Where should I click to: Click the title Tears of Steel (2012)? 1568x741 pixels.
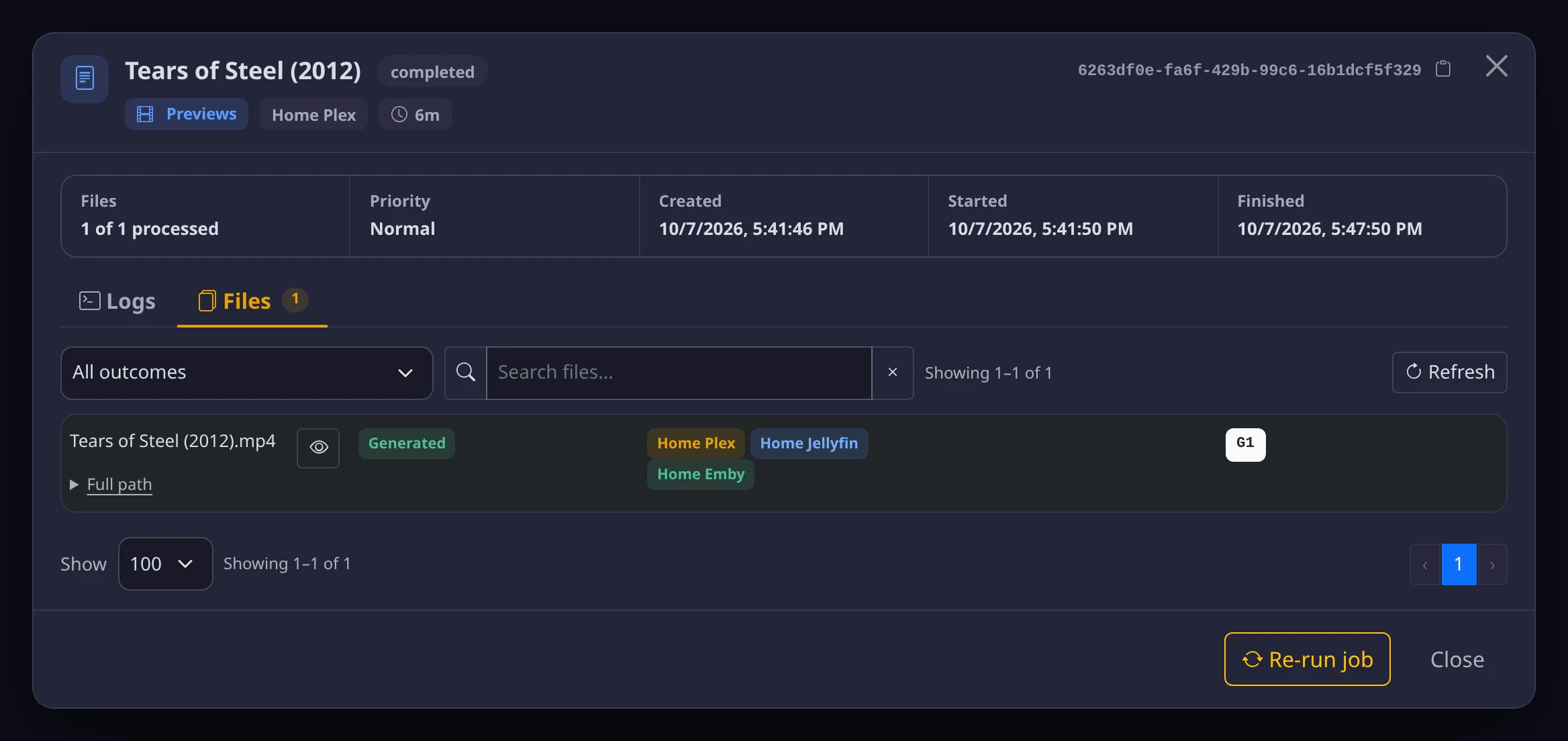click(x=243, y=71)
